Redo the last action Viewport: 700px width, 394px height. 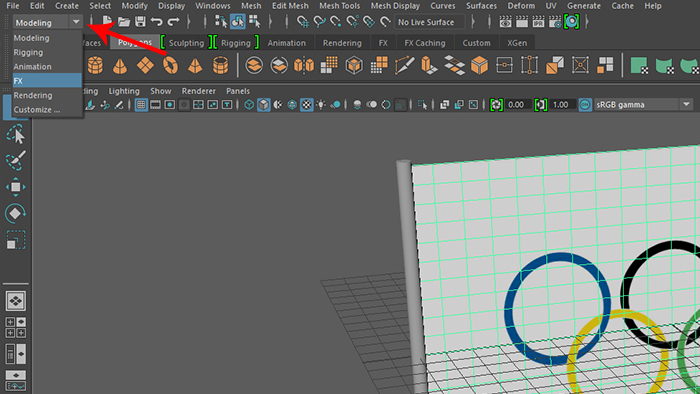pyautogui.click(x=173, y=21)
